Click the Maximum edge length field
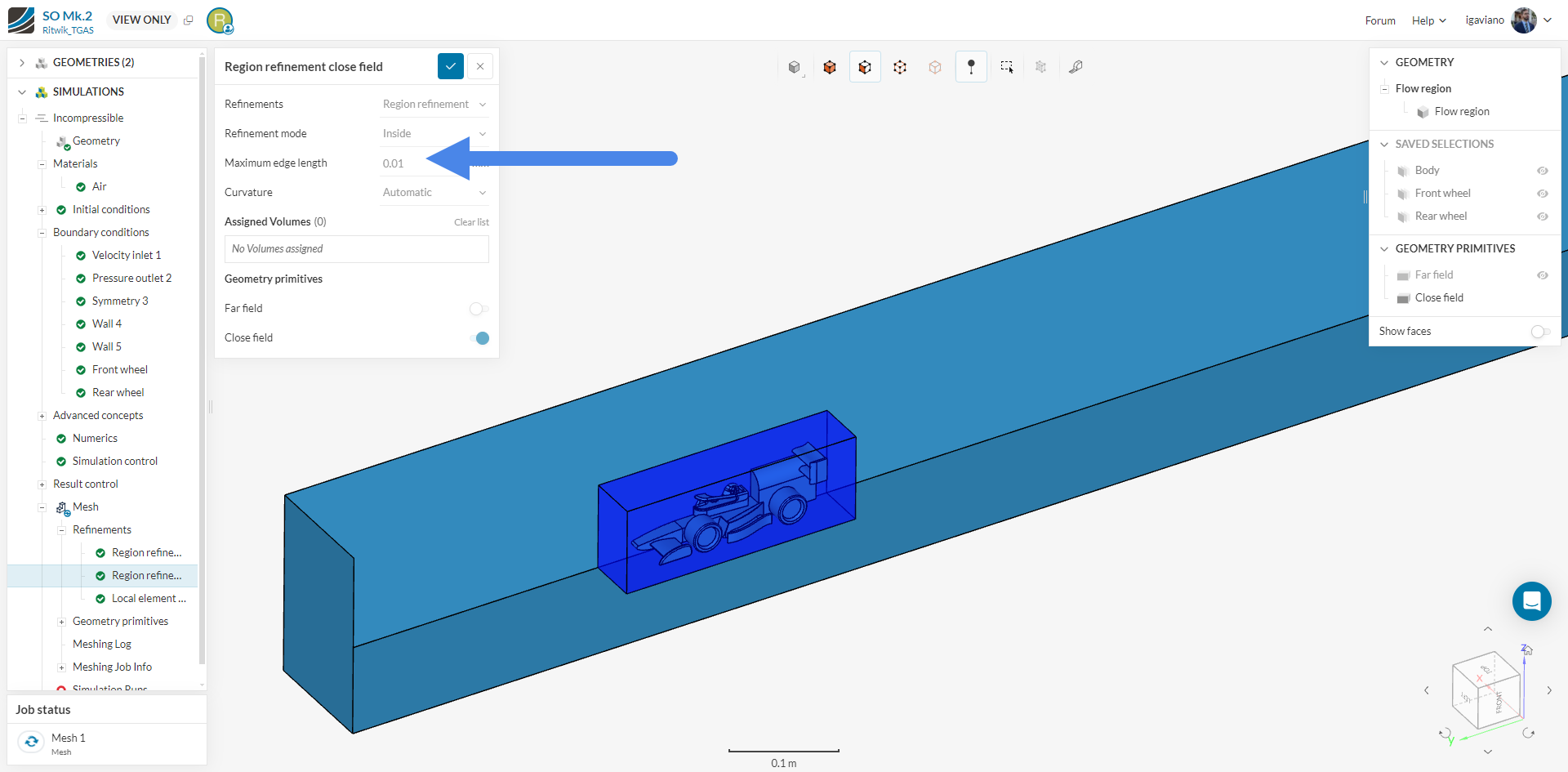The height and width of the screenshot is (772, 1568). click(404, 163)
